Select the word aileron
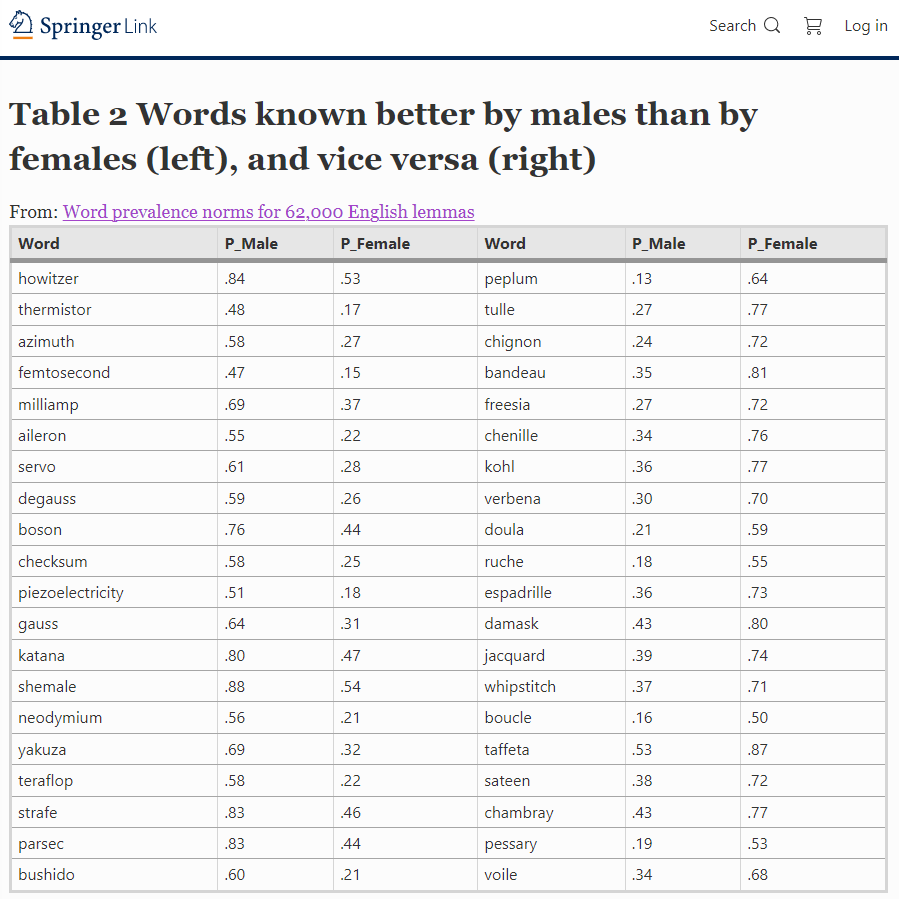 [x=42, y=436]
